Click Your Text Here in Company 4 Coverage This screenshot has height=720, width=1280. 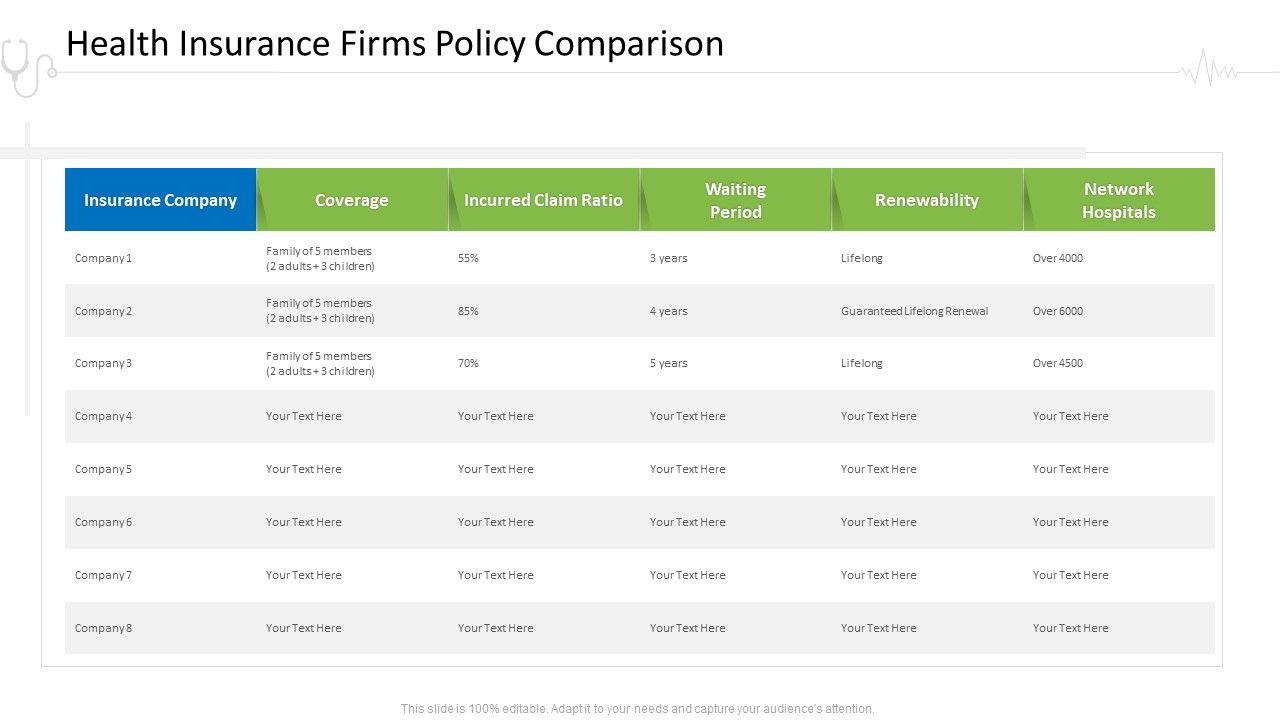coord(303,416)
